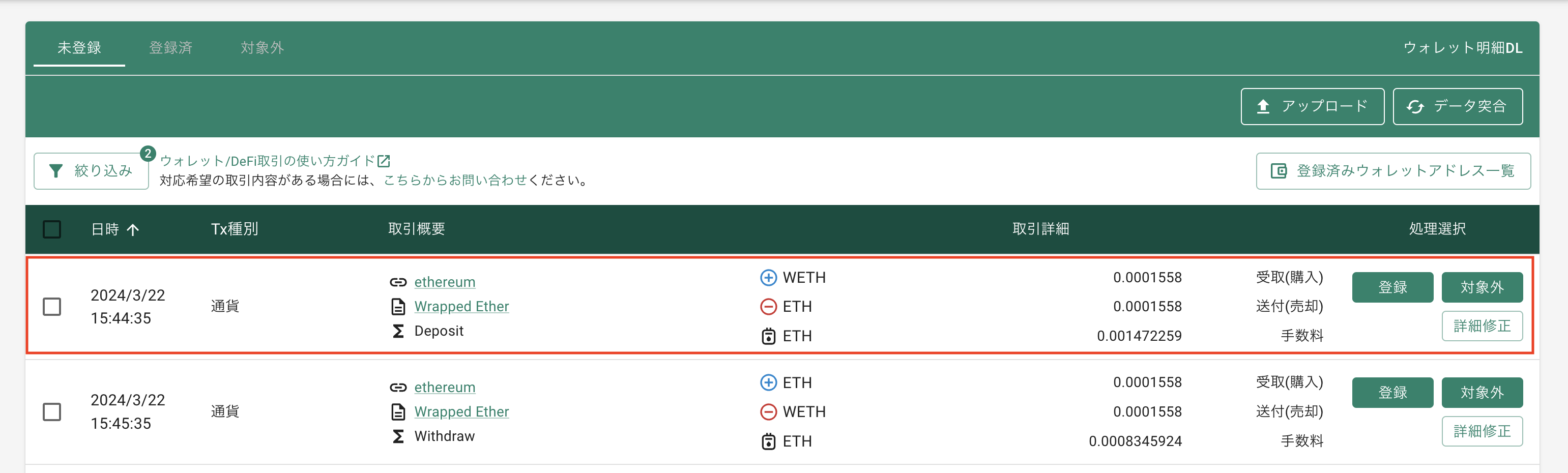Check the 15:44:35 transaction checkbox
The height and width of the screenshot is (473, 1568).
pyautogui.click(x=52, y=306)
